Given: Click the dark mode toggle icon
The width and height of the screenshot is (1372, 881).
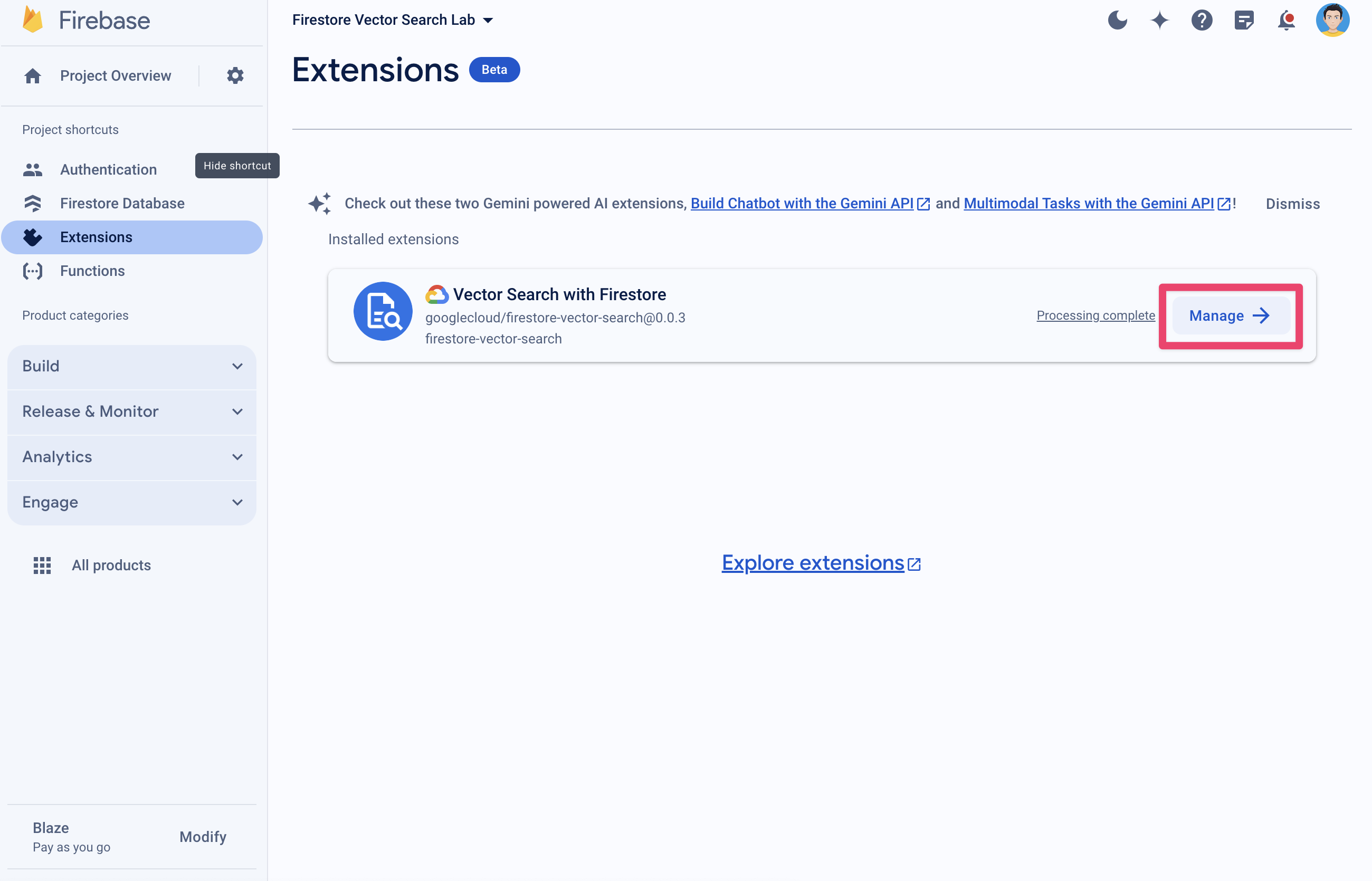Looking at the screenshot, I should point(1116,20).
